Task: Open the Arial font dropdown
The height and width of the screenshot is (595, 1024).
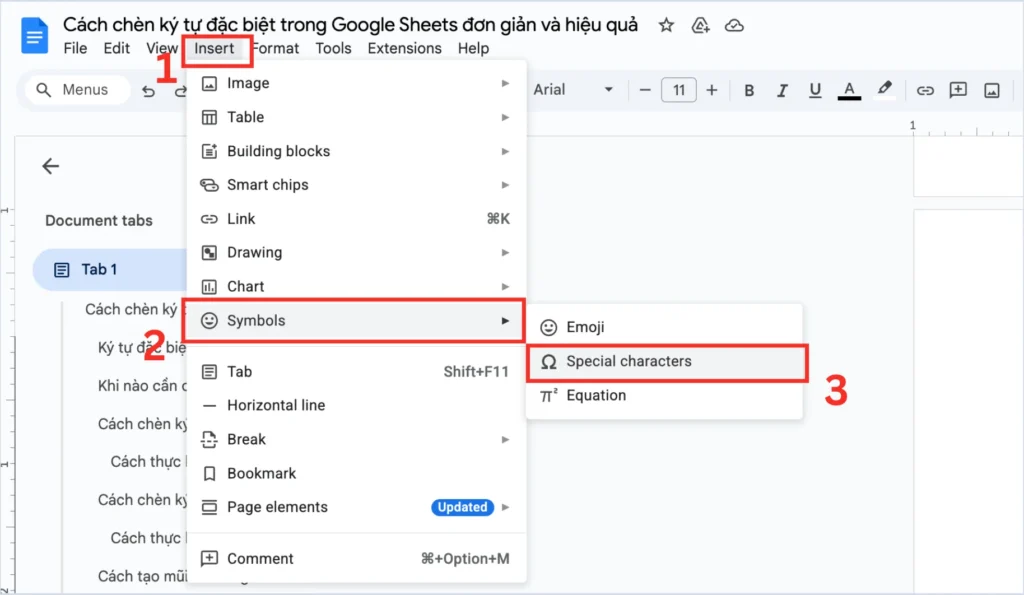Action: [x=573, y=89]
